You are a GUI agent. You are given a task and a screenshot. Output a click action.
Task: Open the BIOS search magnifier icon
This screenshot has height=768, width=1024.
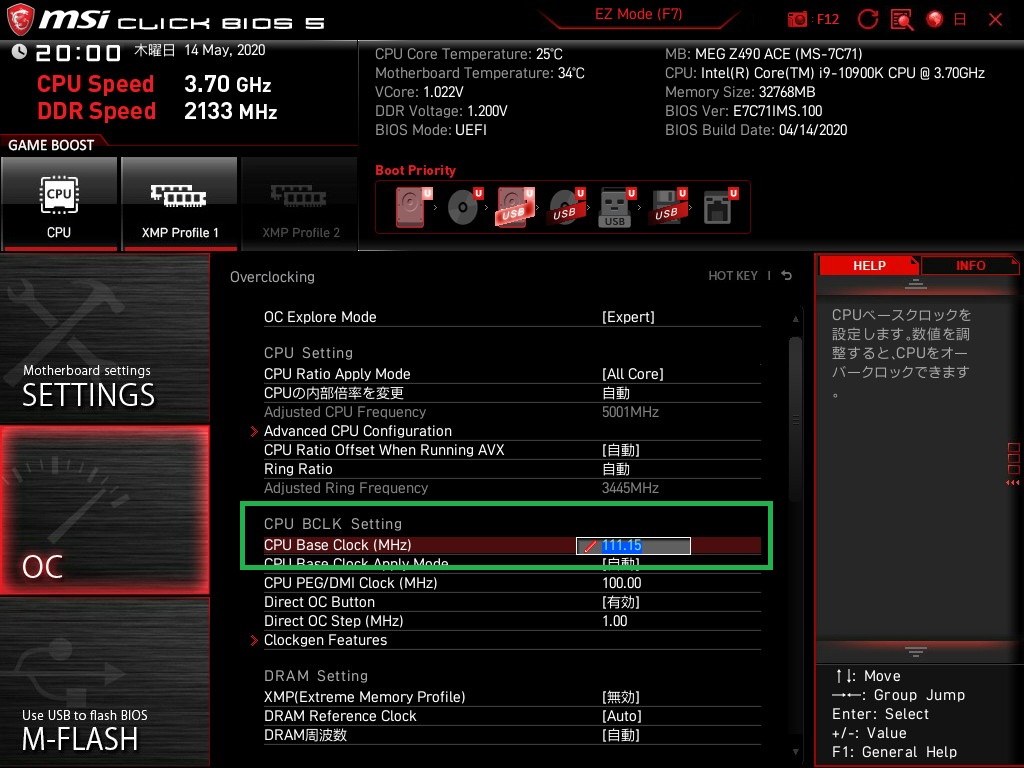(x=902, y=20)
